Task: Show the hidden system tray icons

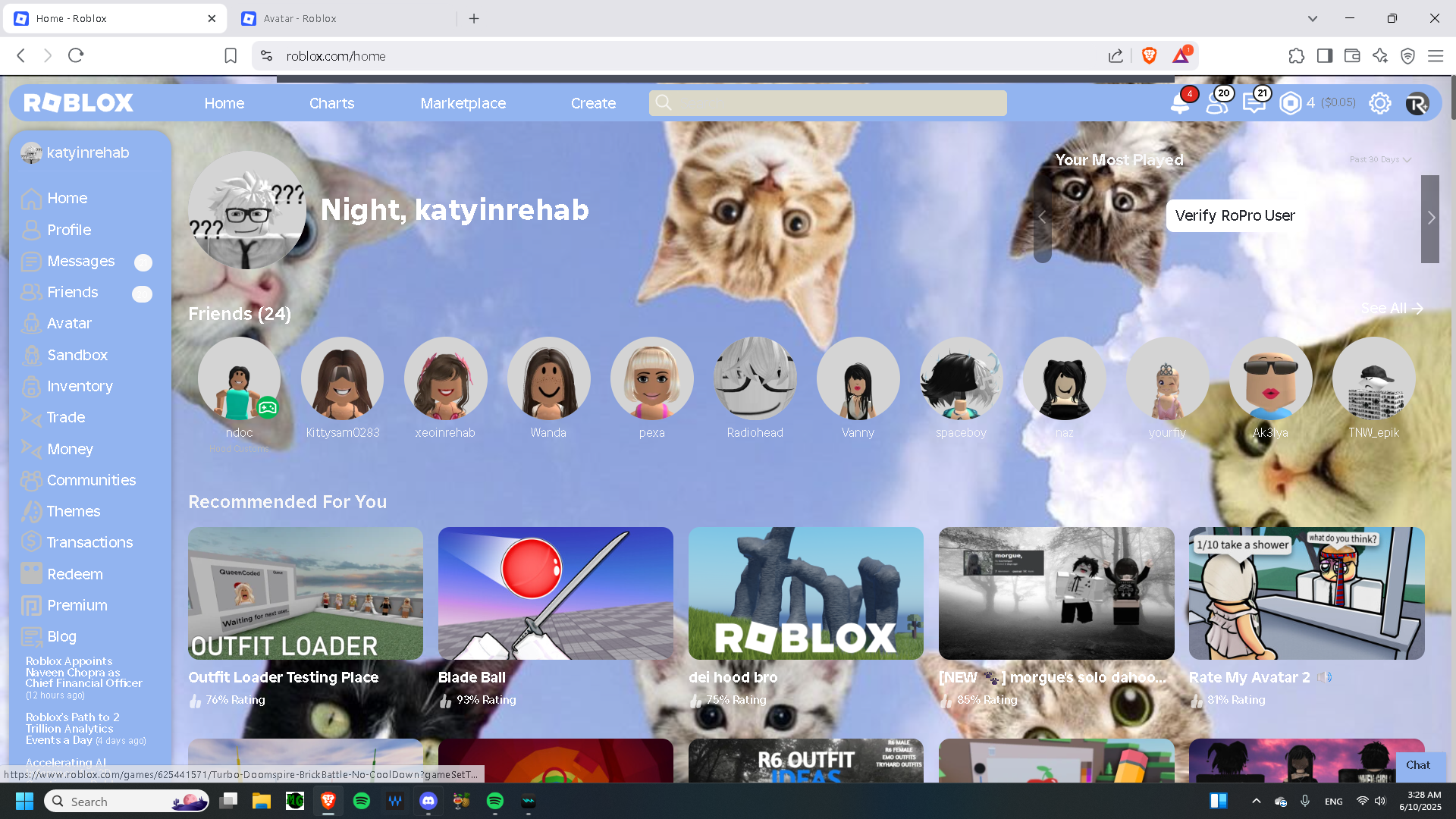Action: [x=1256, y=801]
